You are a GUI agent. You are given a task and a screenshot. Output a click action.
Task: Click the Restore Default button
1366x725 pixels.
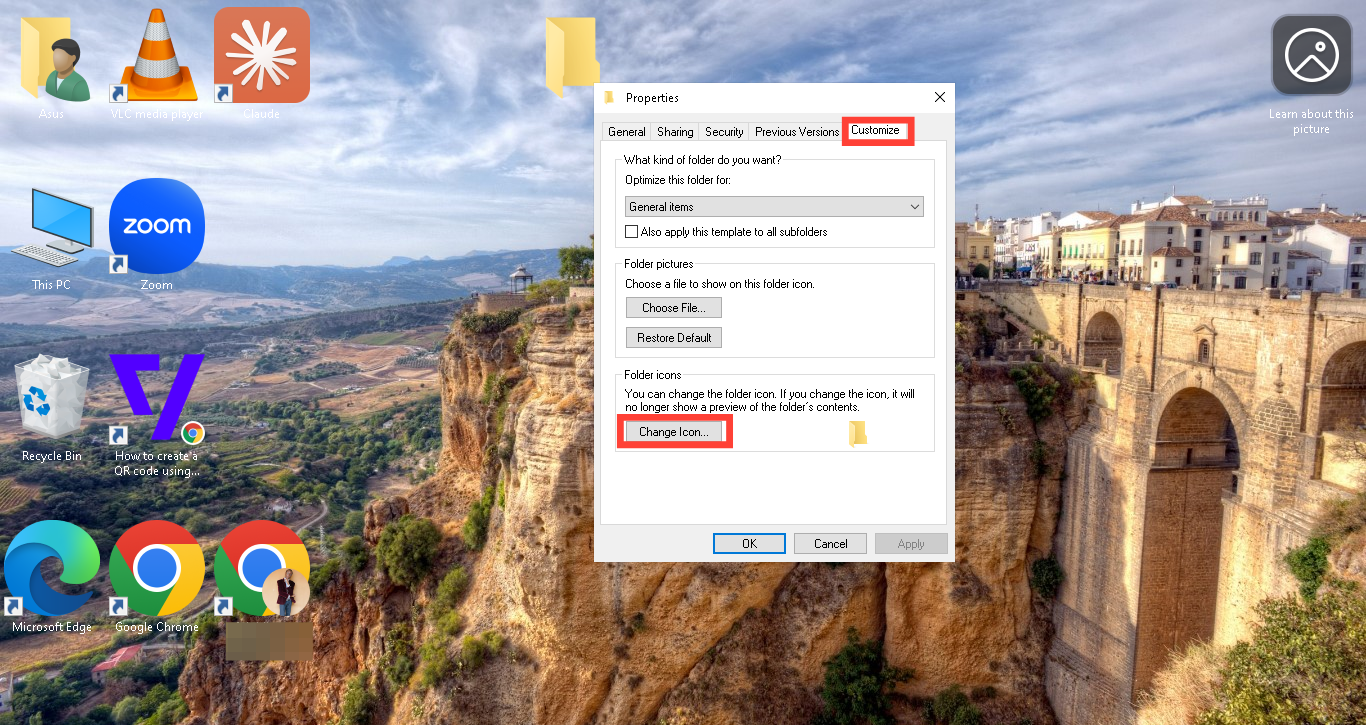tap(674, 338)
